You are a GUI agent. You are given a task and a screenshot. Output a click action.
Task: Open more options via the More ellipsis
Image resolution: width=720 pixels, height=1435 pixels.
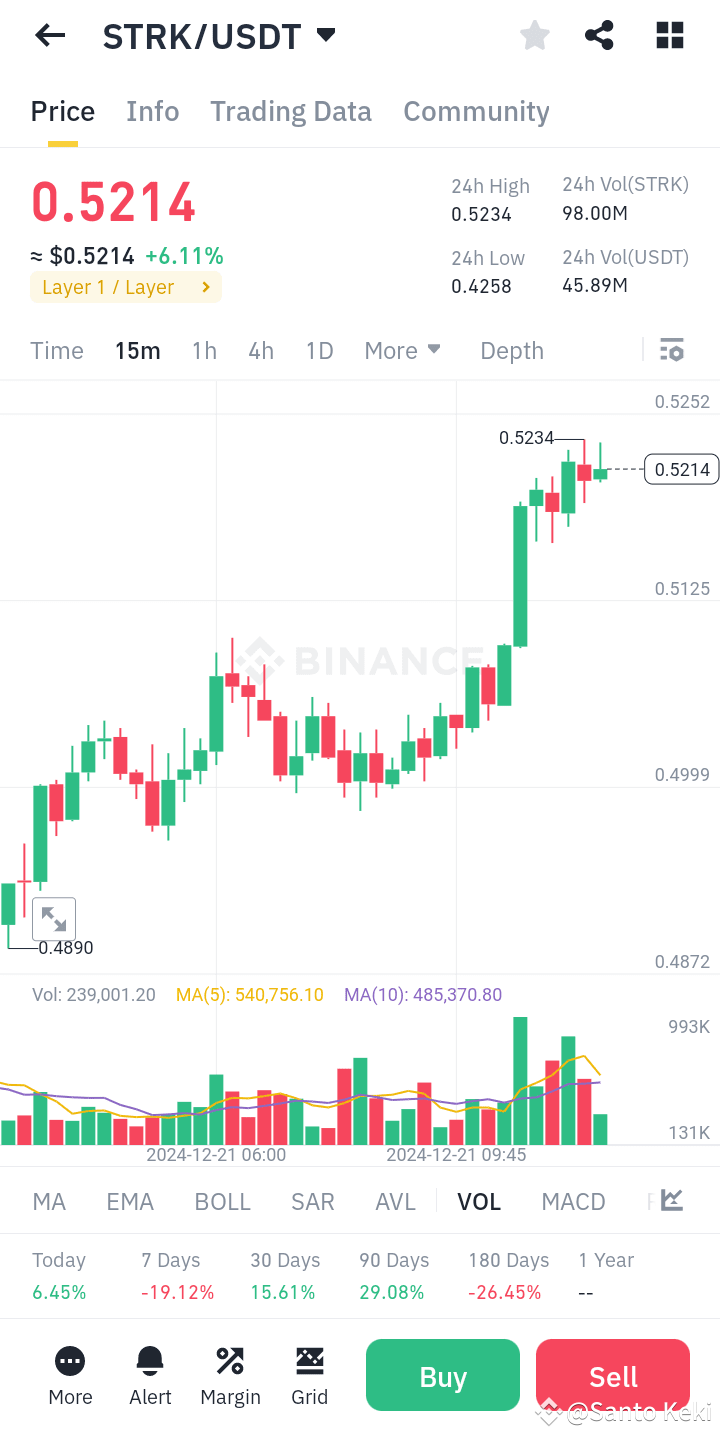point(70,1375)
